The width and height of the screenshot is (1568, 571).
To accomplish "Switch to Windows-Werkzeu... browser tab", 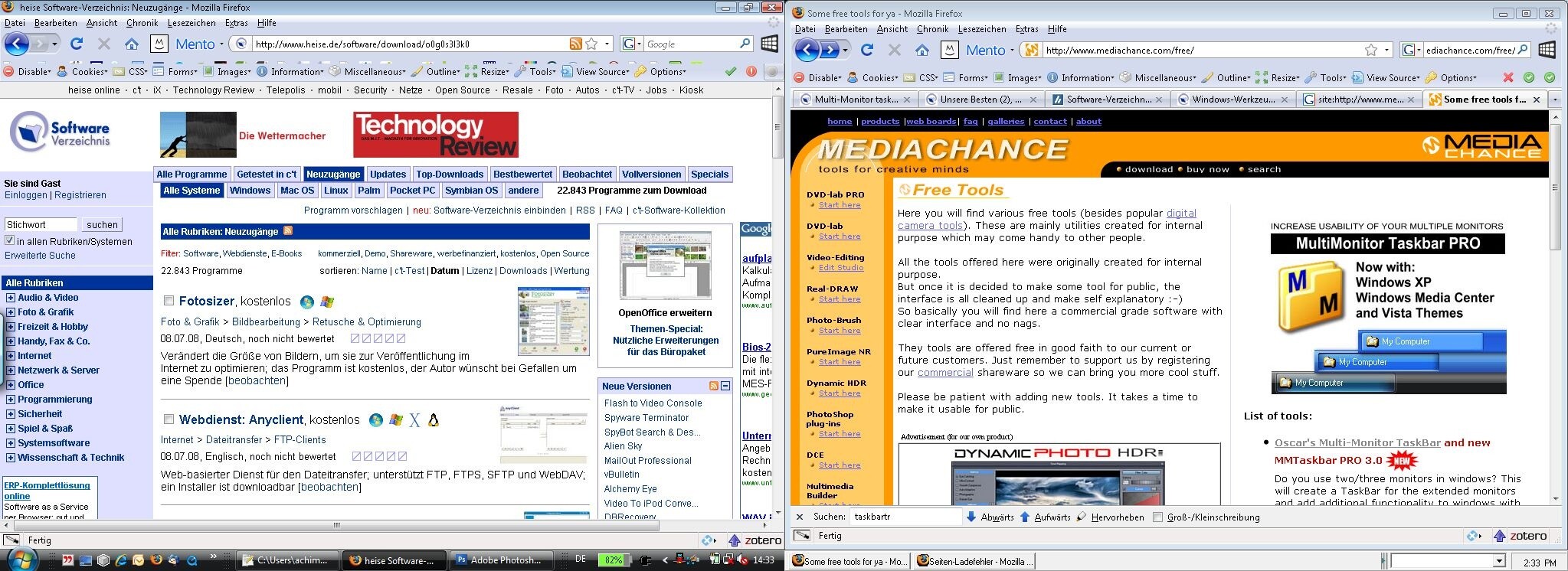I will point(1232,100).
